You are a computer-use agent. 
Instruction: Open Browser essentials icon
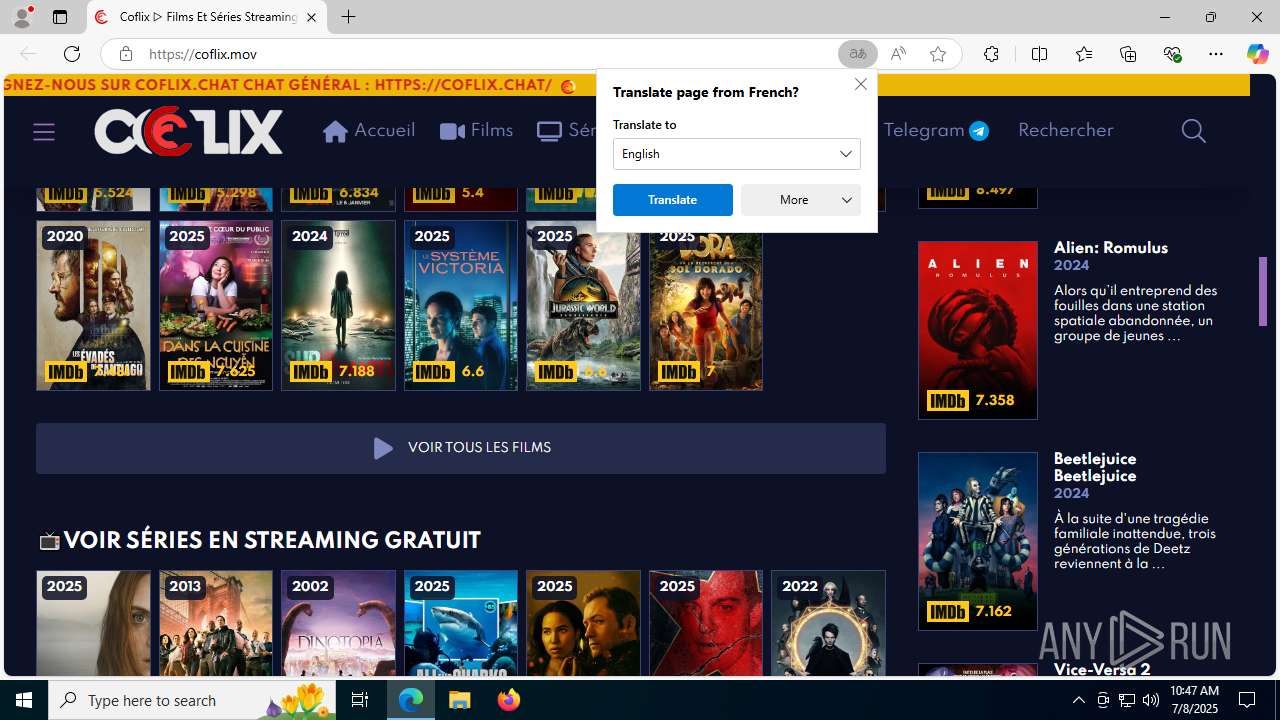(1172, 54)
